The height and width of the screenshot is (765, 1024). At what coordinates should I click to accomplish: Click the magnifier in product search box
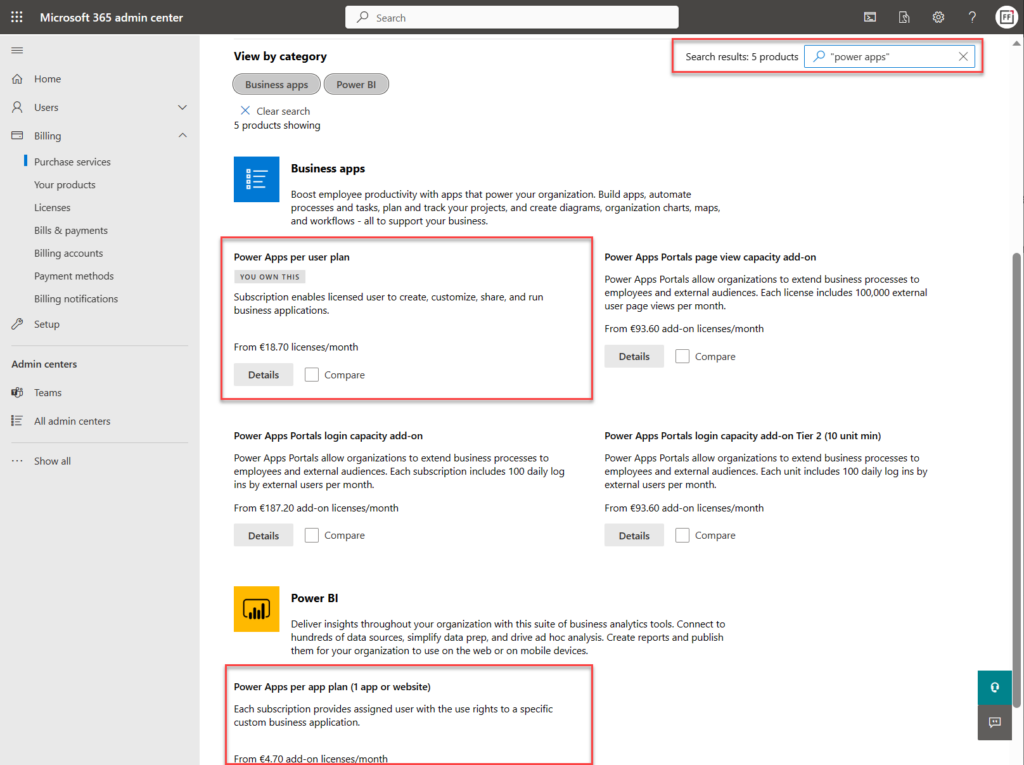(x=818, y=56)
